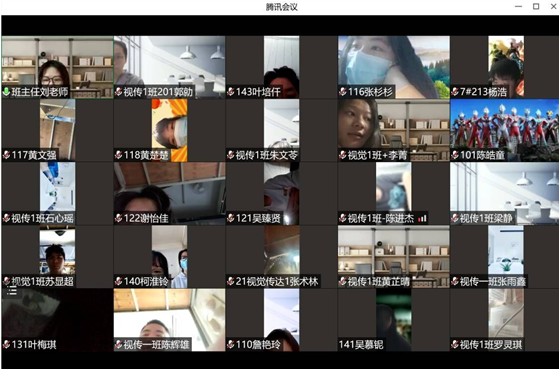Click the name label 视传1班罗灵琪
Viewport: 559px width, 370px height.
[x=491, y=345]
